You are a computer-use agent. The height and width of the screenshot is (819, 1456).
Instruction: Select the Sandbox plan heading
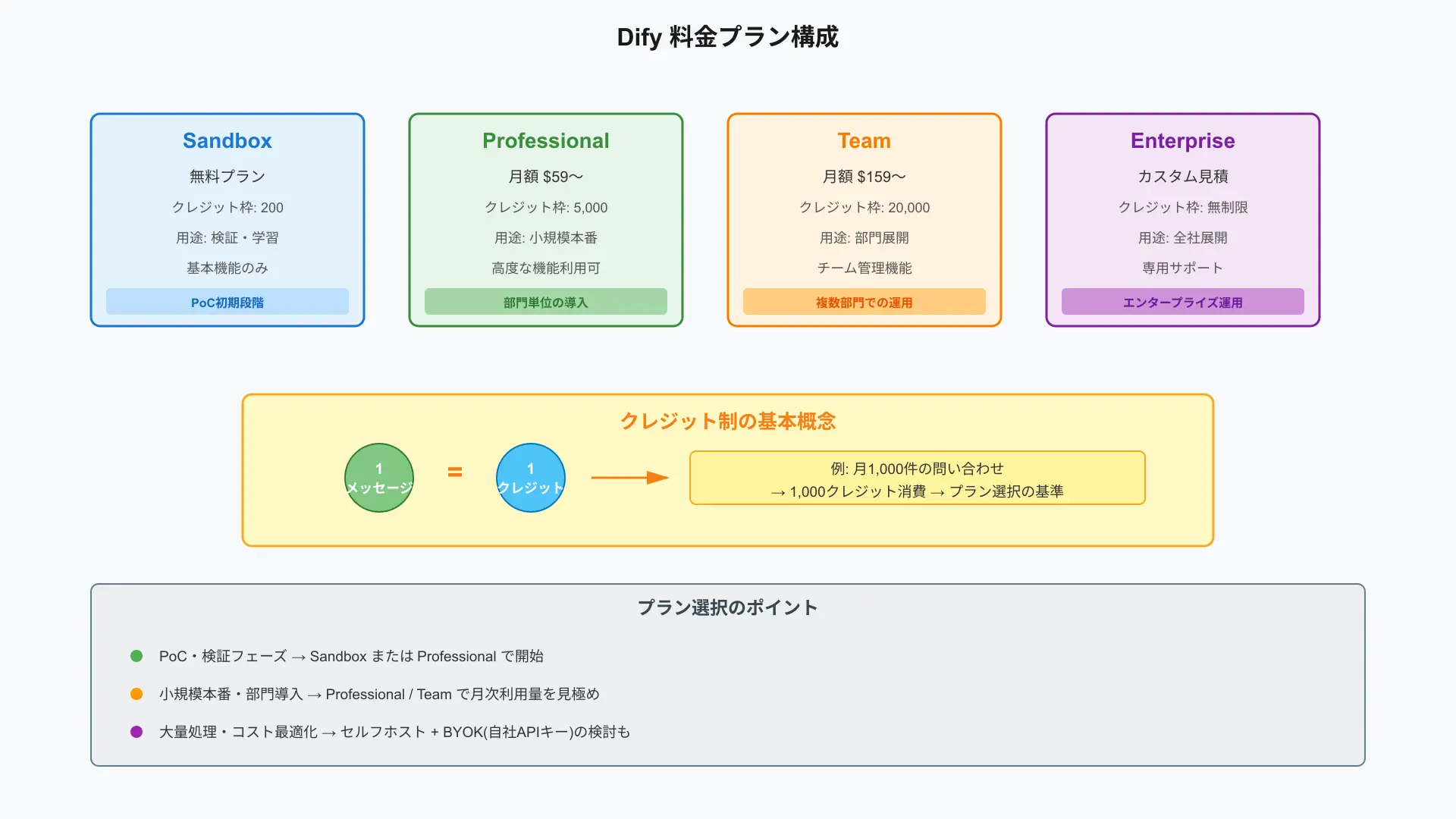[227, 140]
